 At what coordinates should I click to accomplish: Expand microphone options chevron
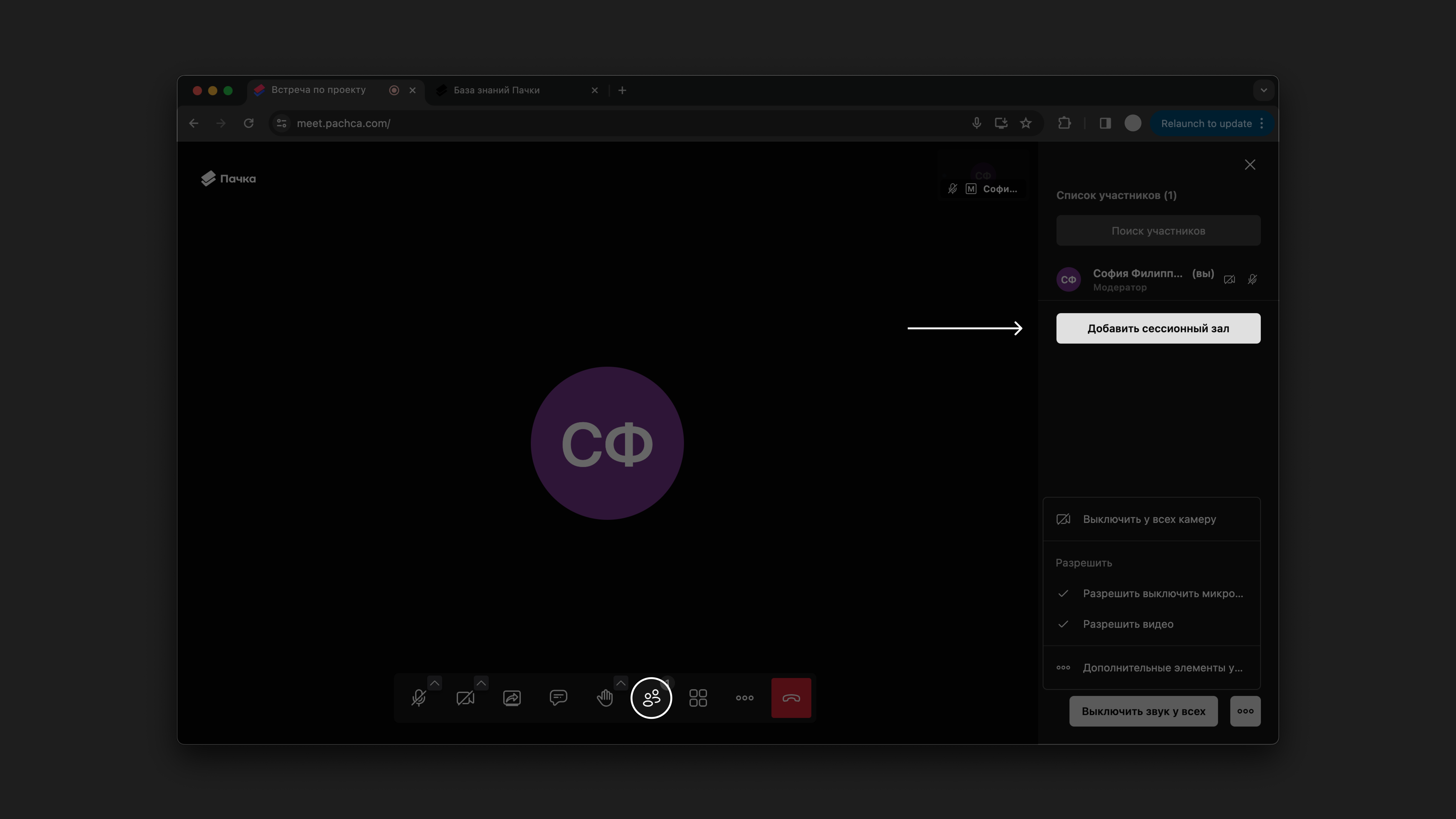[x=435, y=683]
